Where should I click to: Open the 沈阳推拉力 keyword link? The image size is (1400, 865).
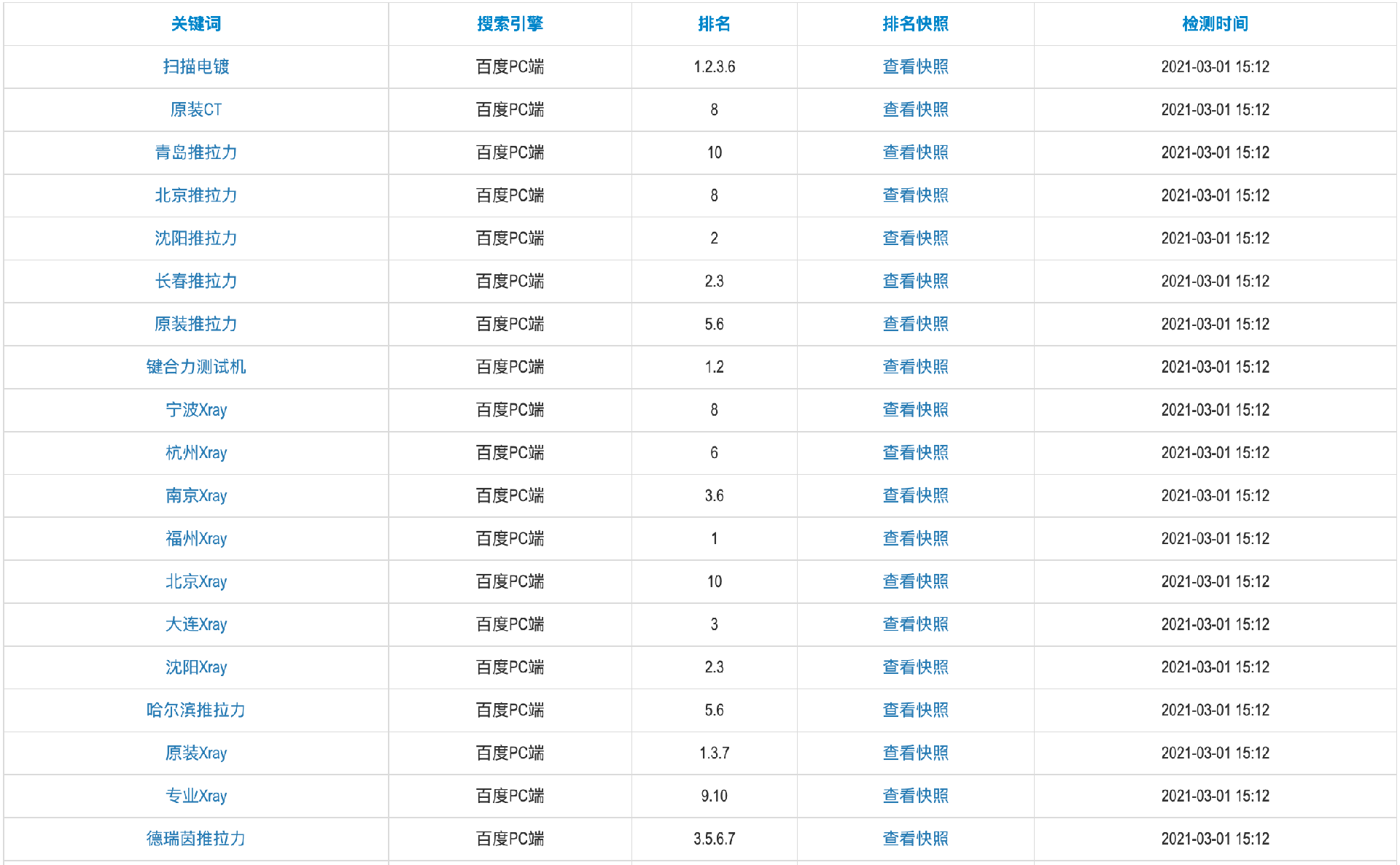[196, 238]
